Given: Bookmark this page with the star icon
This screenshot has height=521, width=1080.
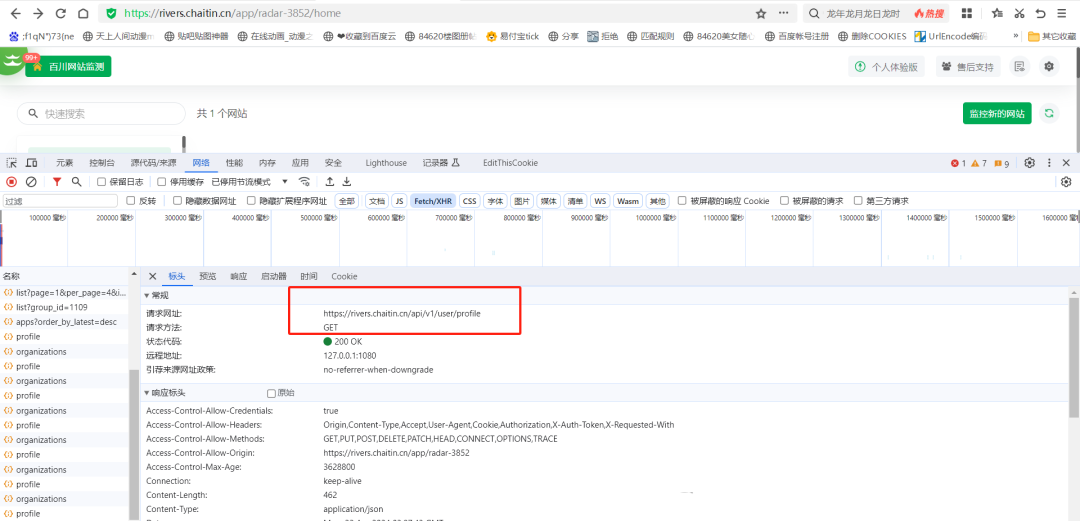Looking at the screenshot, I should coord(761,13).
